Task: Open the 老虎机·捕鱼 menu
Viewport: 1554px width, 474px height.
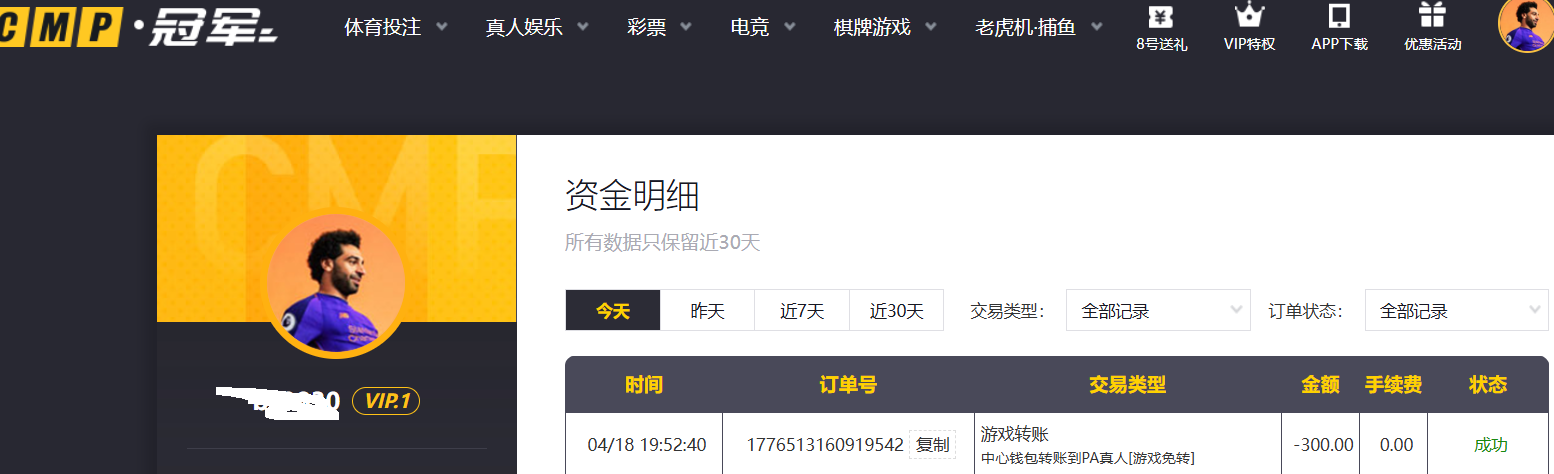Action: pyautogui.click(x=1025, y=28)
